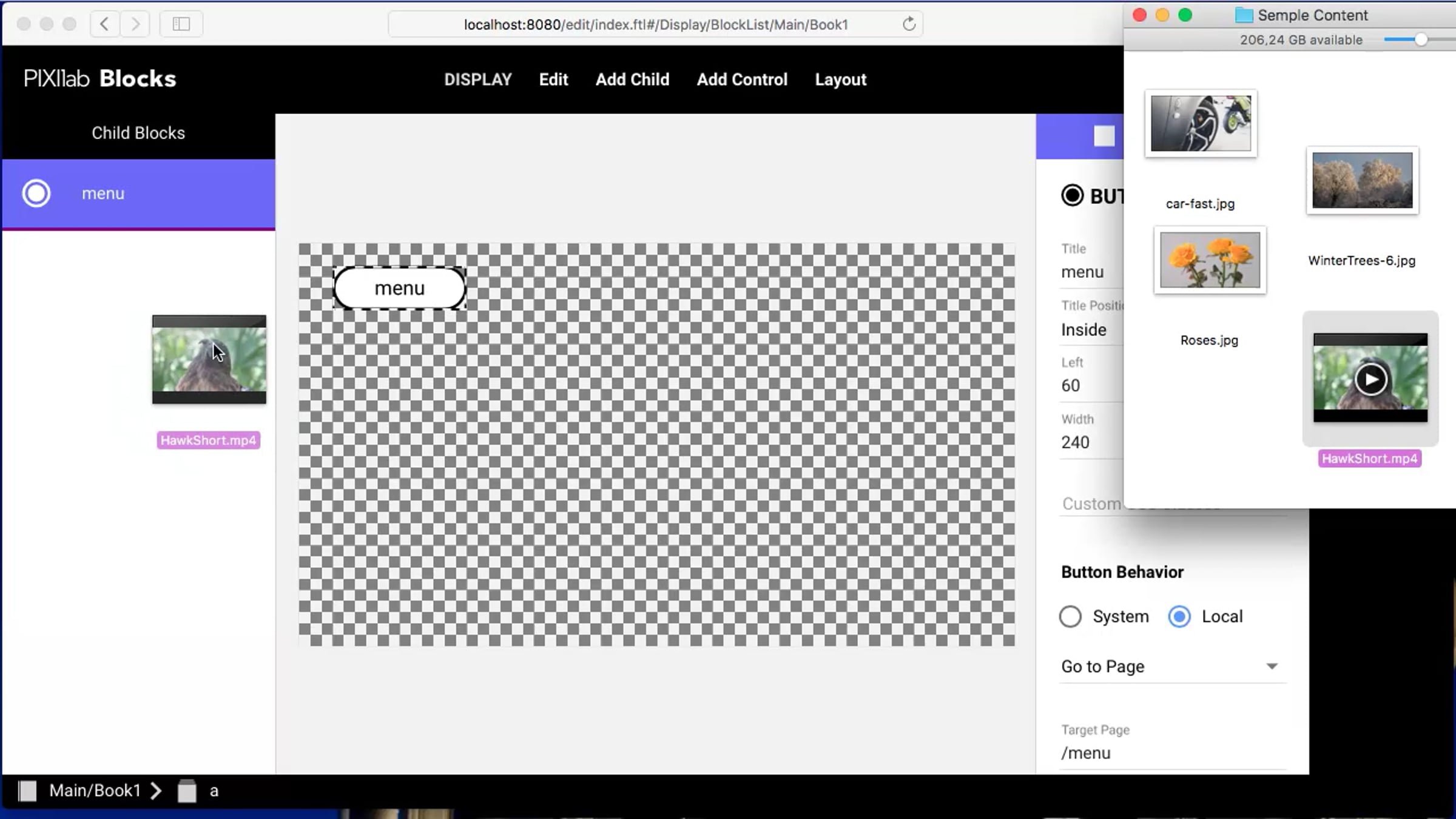Click the page icon beside 'a' breadcrumb
This screenshot has width=1456, height=819.
pos(187,790)
